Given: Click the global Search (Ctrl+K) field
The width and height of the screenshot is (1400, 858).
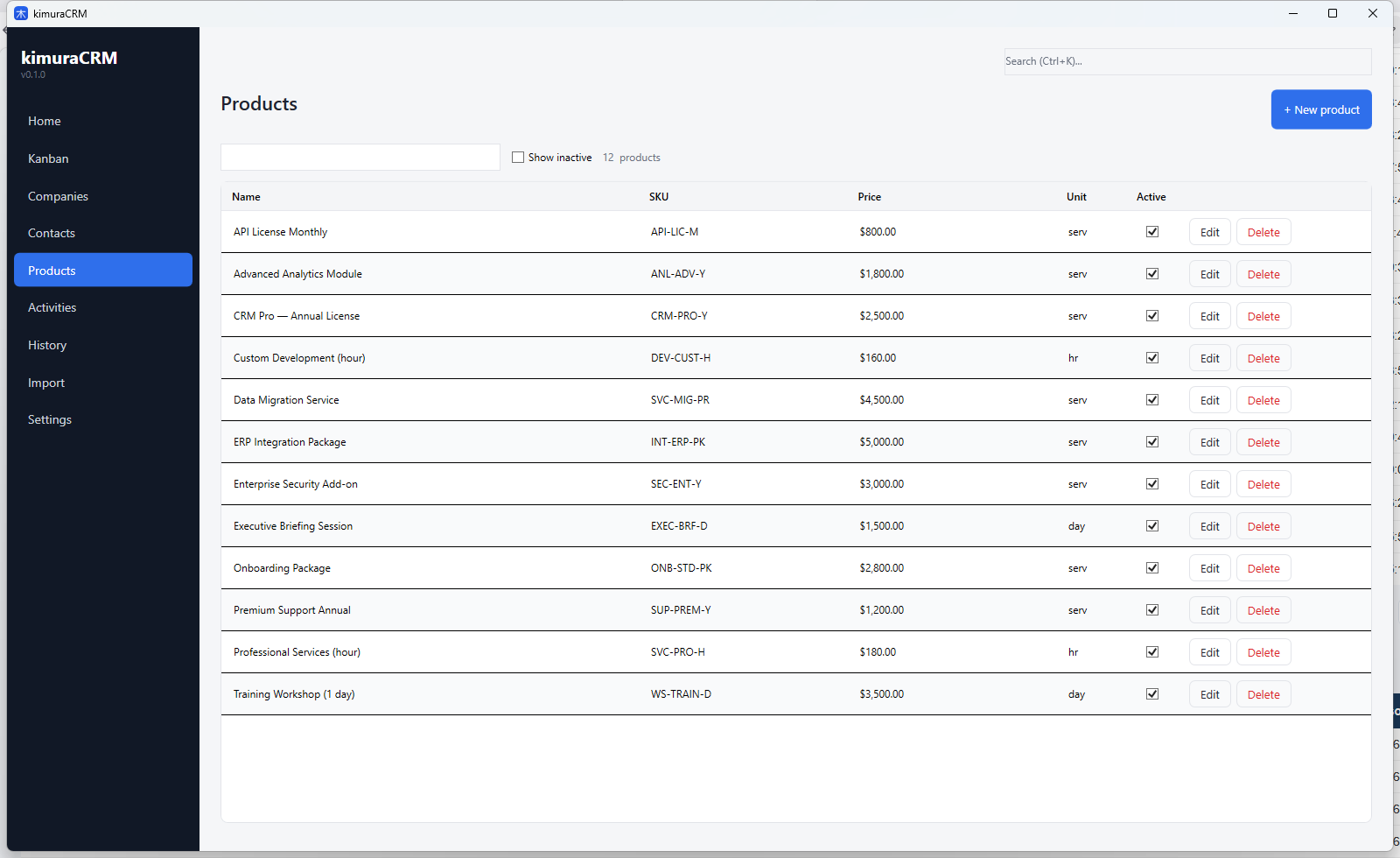Looking at the screenshot, I should point(1186,61).
